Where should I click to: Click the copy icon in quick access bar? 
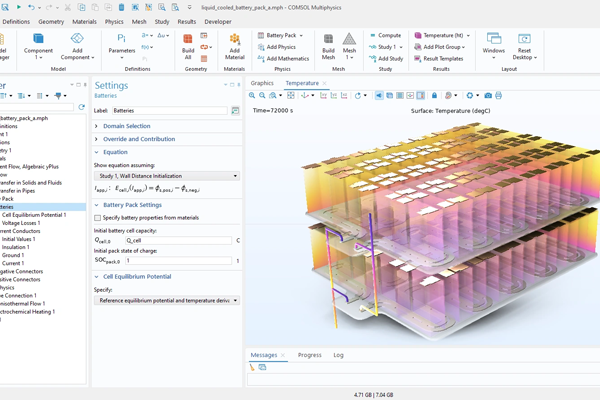pos(82,7)
